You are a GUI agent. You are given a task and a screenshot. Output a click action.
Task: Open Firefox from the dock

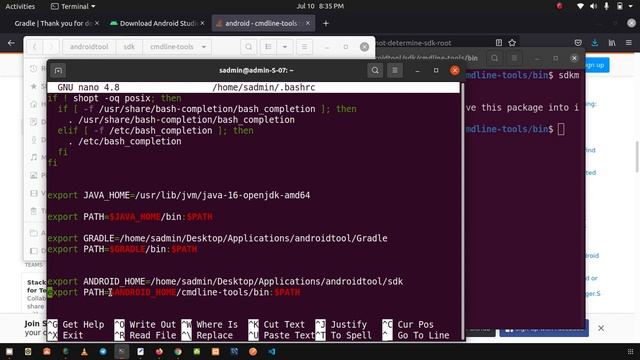(x=159, y=351)
